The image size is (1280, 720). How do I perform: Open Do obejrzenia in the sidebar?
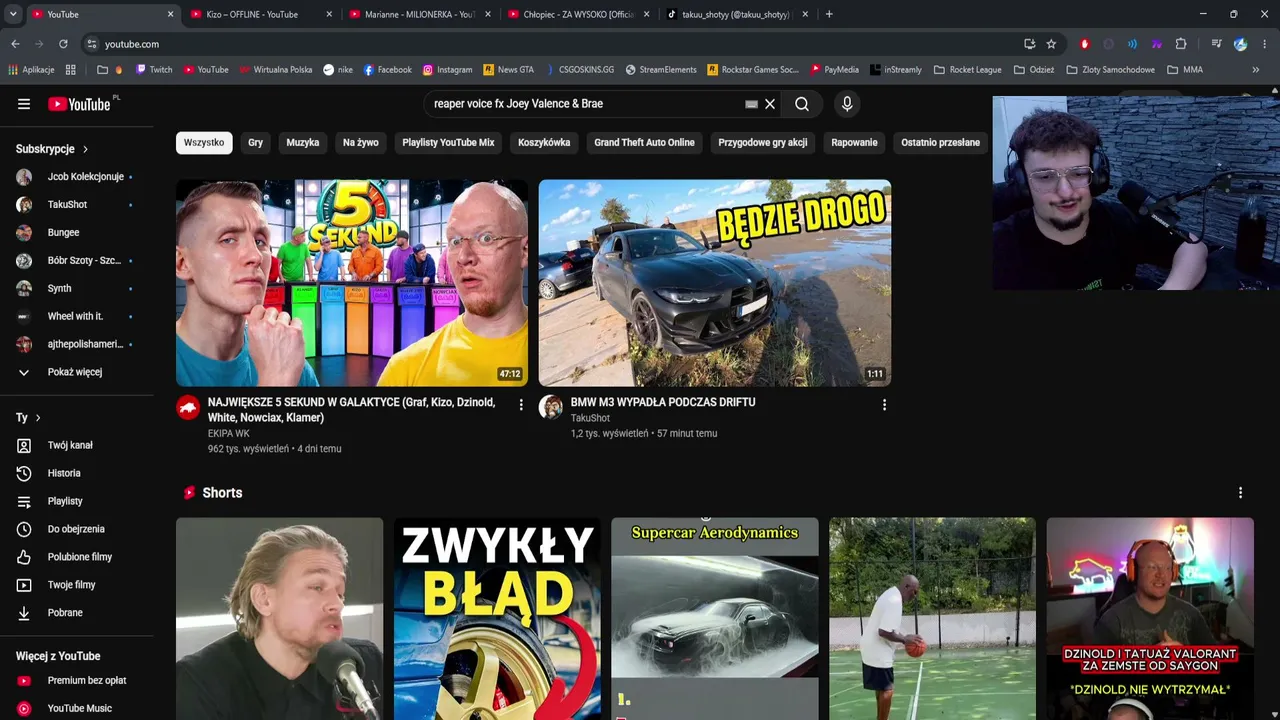point(76,529)
